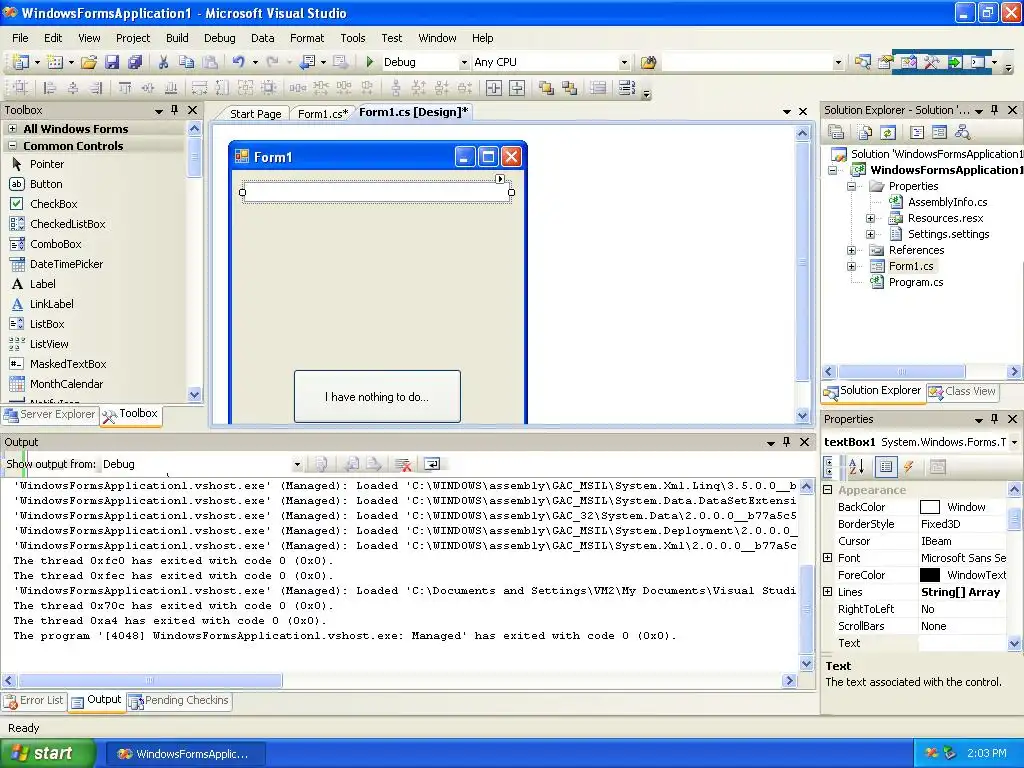Expand the All Windows Forms group
This screenshot has width=1024, height=768.
12,129
